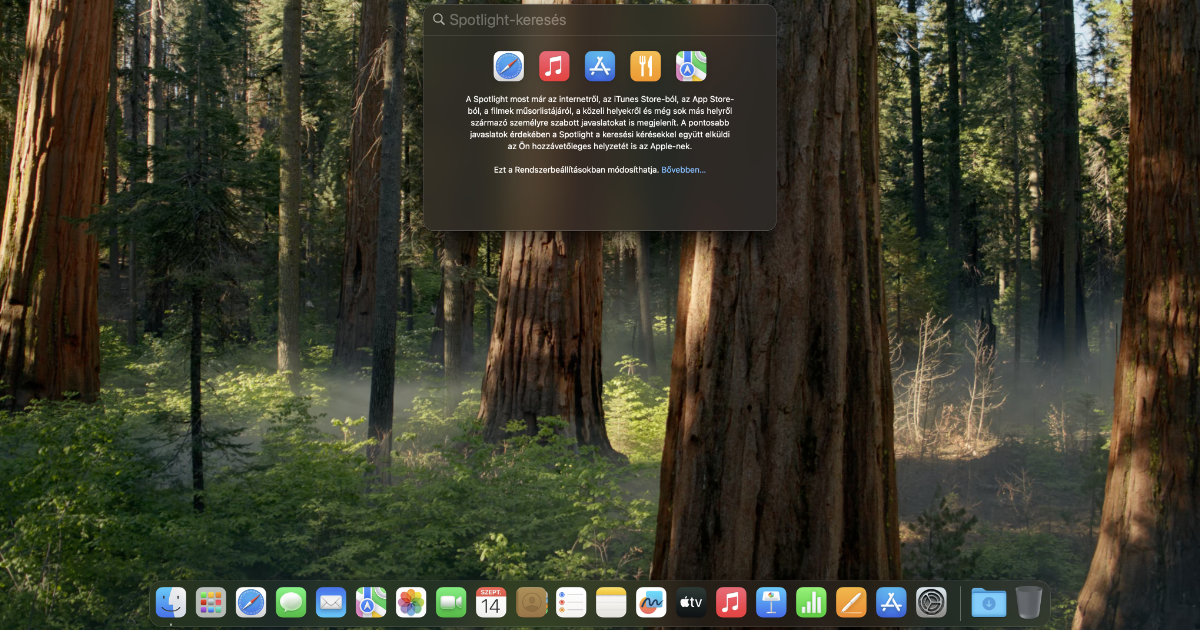Open System Settings from the Dock

click(931, 602)
